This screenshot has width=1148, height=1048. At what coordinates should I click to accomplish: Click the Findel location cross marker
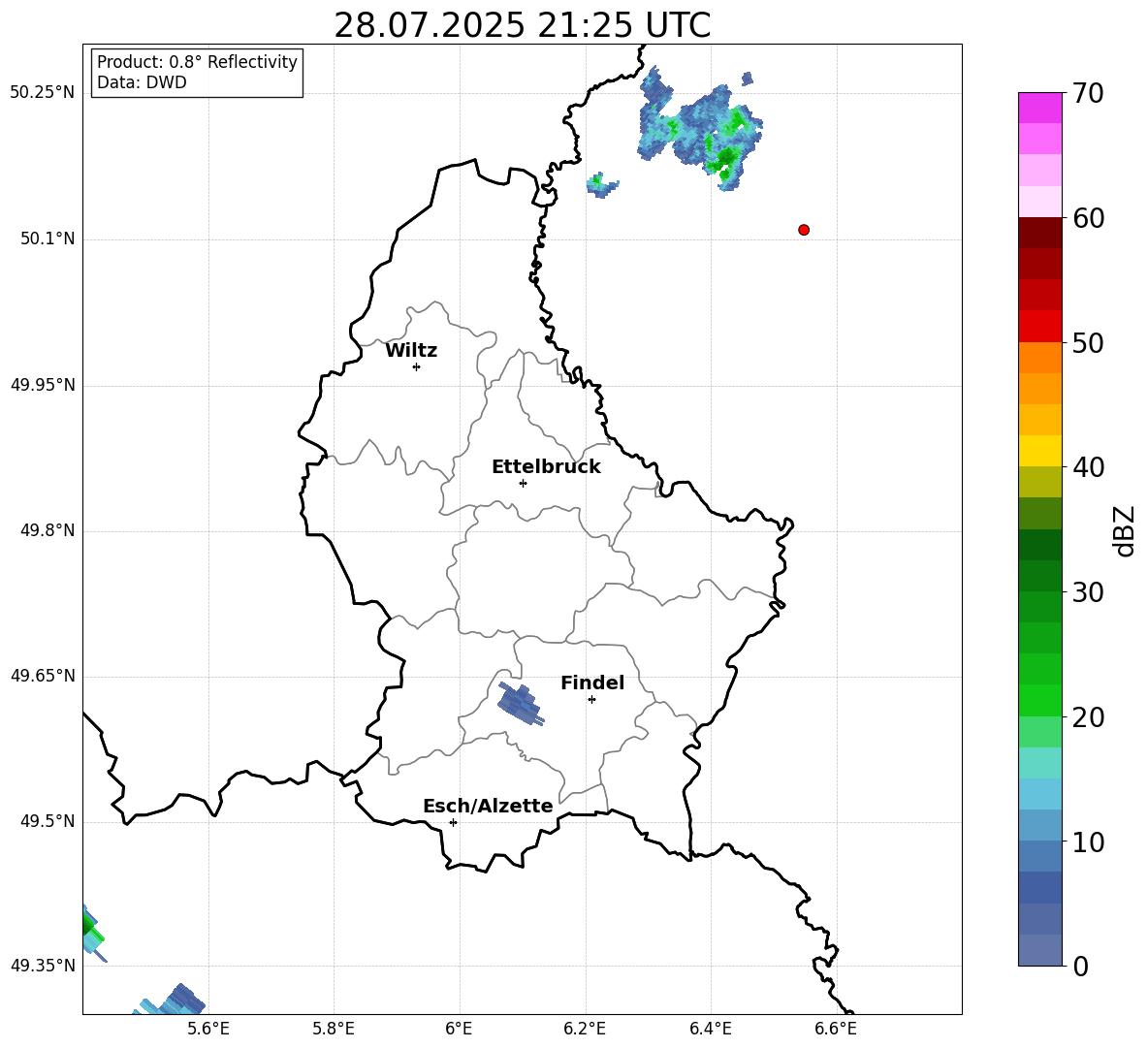click(591, 700)
